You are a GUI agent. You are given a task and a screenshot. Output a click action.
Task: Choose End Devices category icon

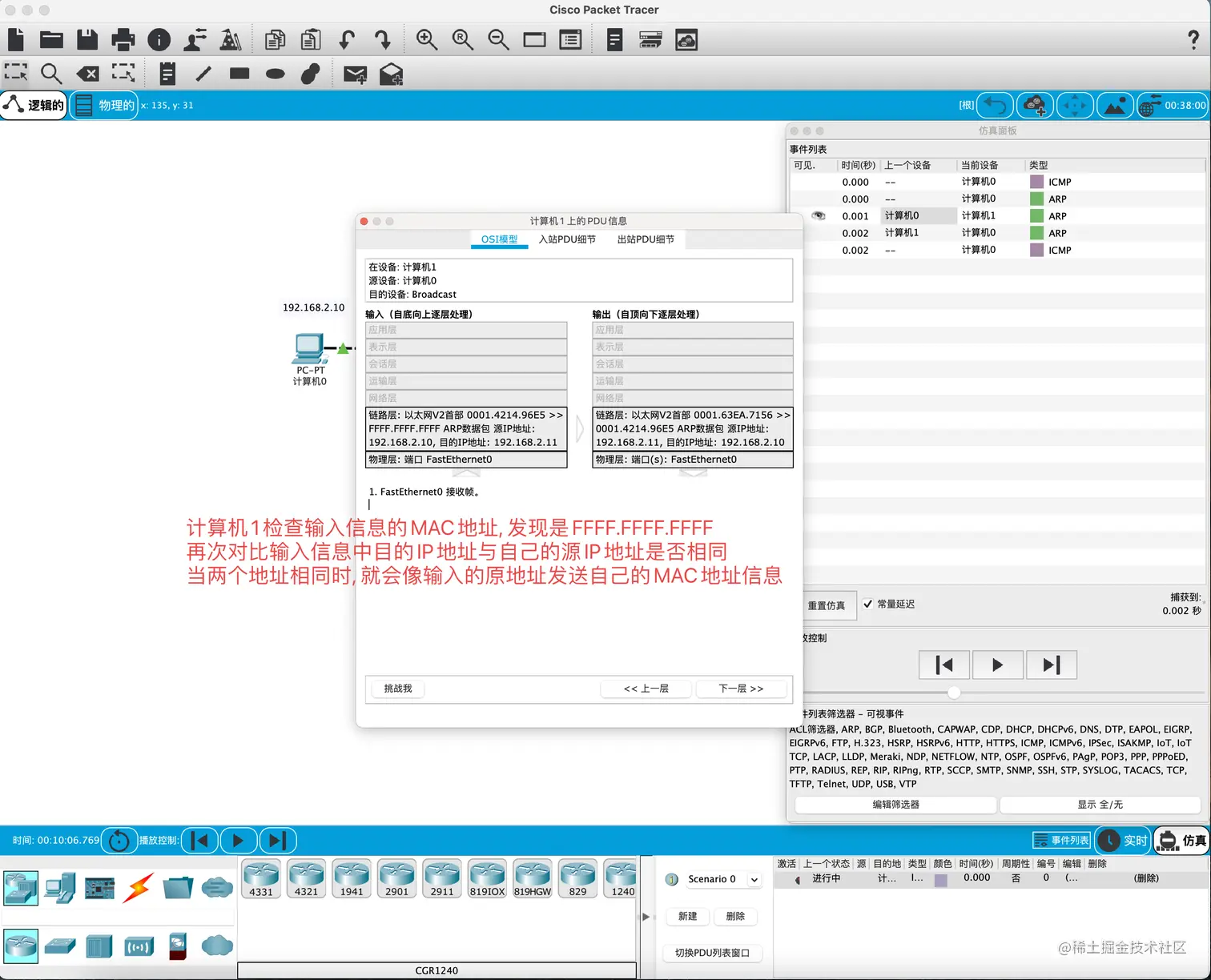(60, 888)
